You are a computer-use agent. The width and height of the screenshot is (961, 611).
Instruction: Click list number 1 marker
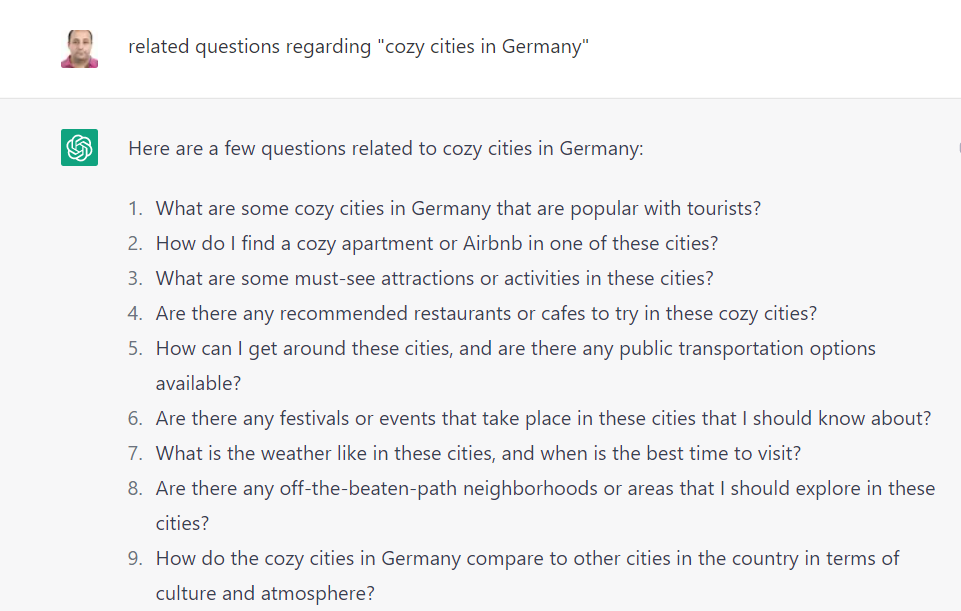(135, 209)
